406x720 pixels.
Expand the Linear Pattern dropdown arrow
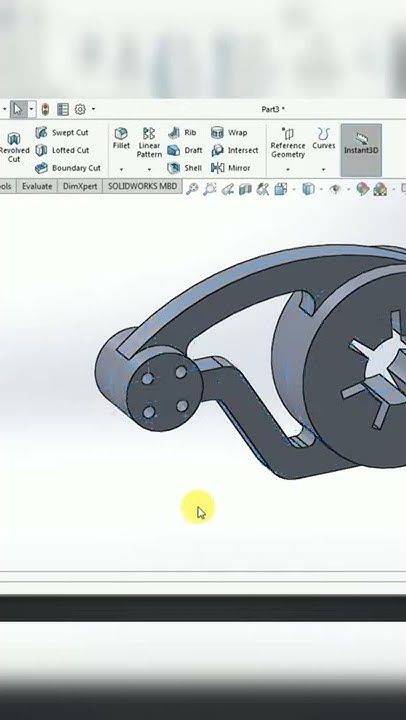pos(149,169)
